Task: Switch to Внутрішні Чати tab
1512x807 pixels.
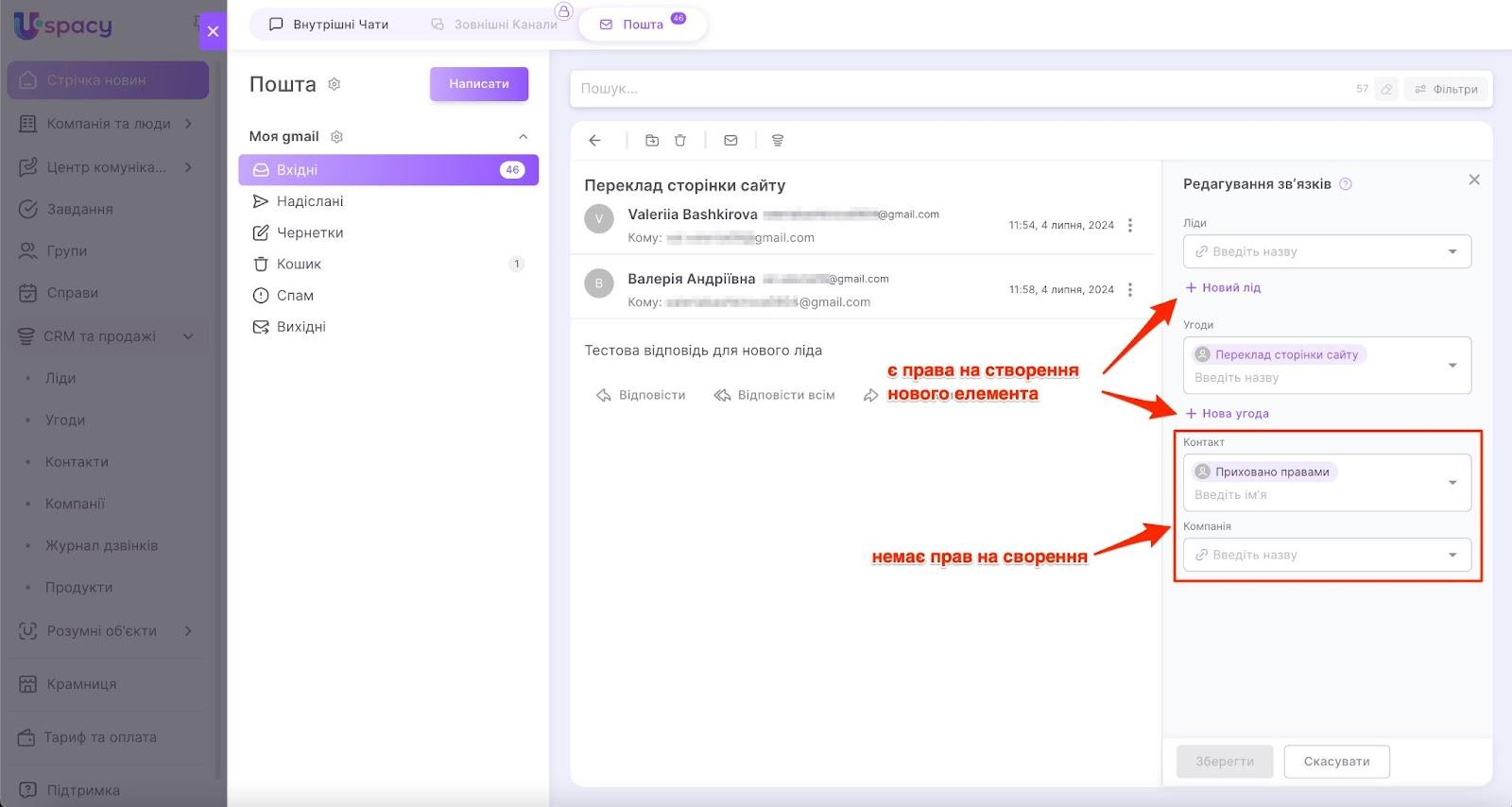Action: [329, 25]
